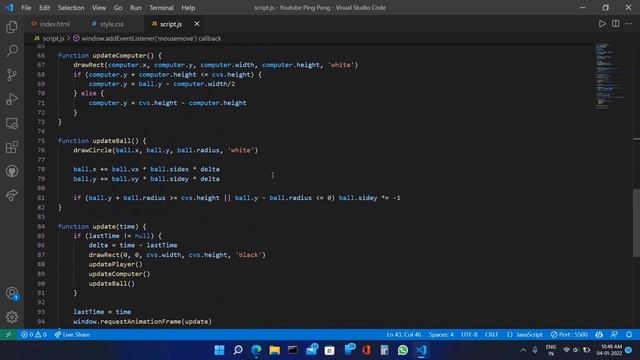Open Source Control view
Screen dimensions: 640x360
[x=12, y=75]
